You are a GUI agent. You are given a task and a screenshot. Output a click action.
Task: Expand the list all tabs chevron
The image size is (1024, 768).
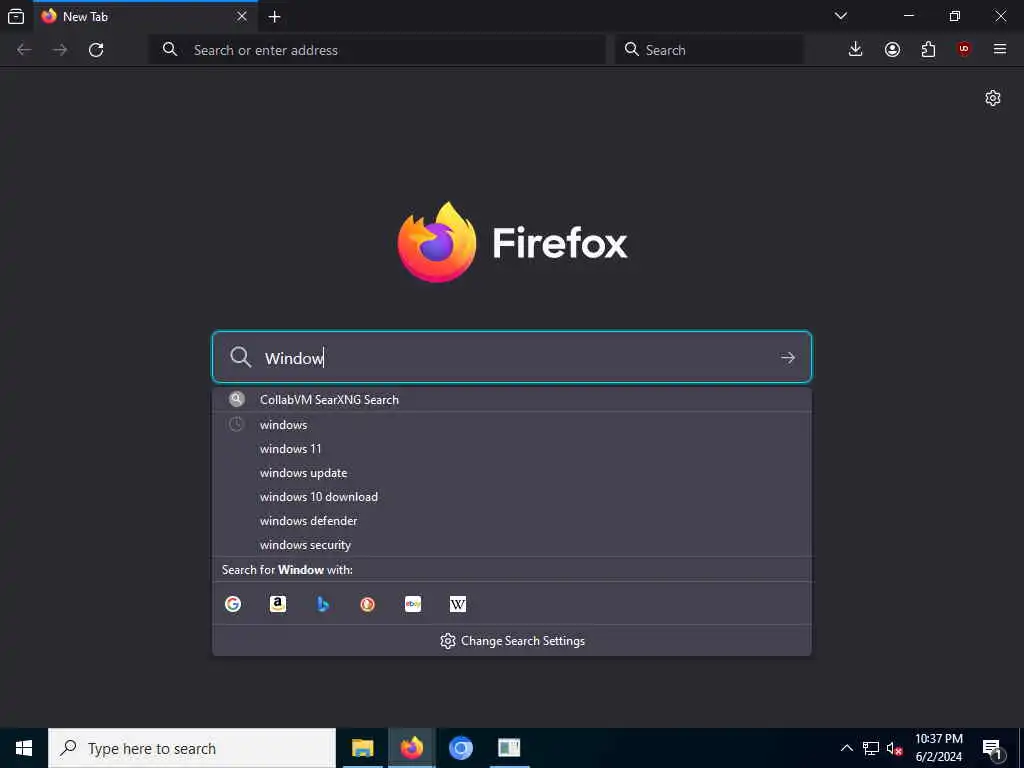tap(840, 16)
